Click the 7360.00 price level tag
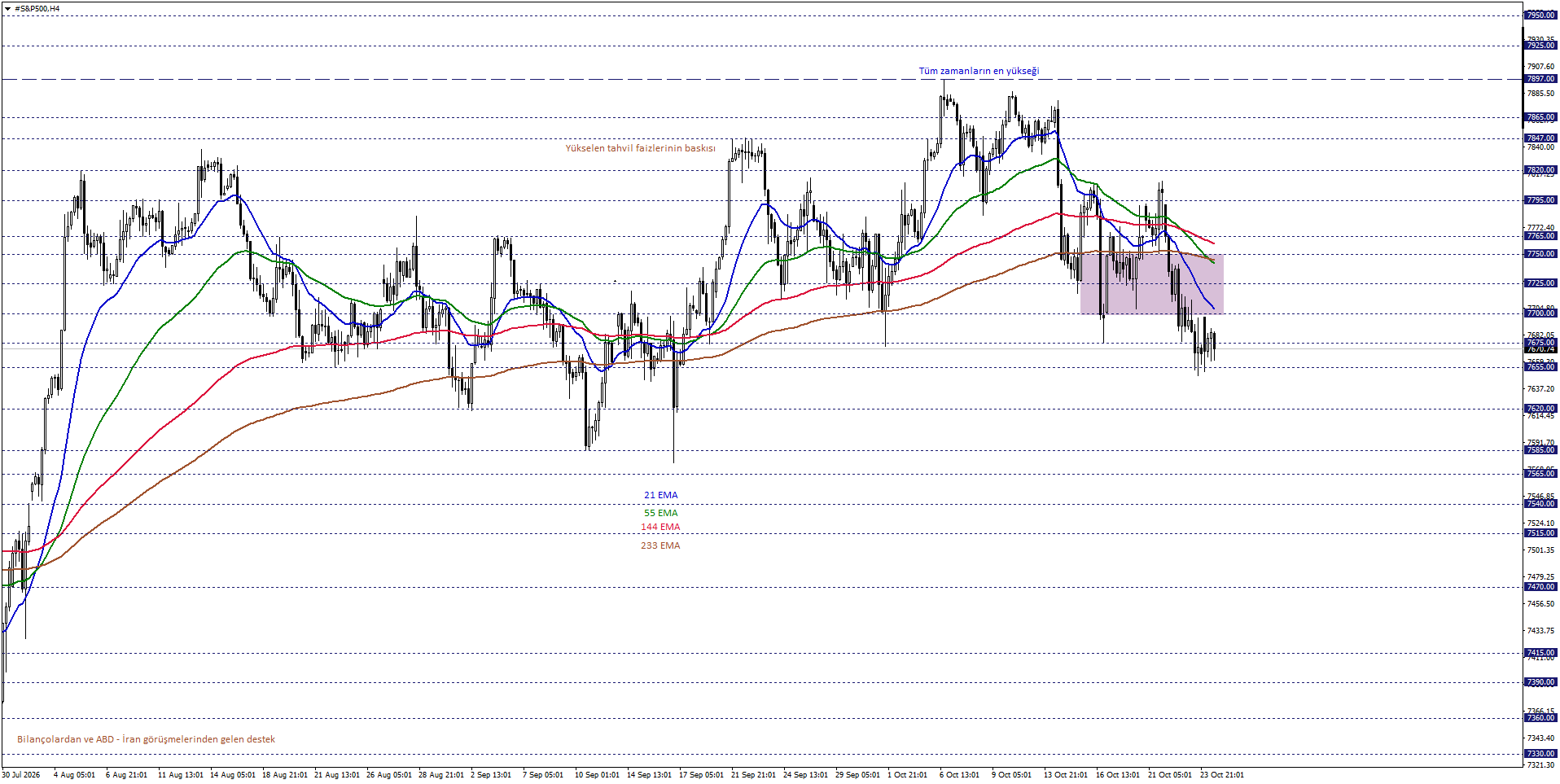 (1540, 718)
